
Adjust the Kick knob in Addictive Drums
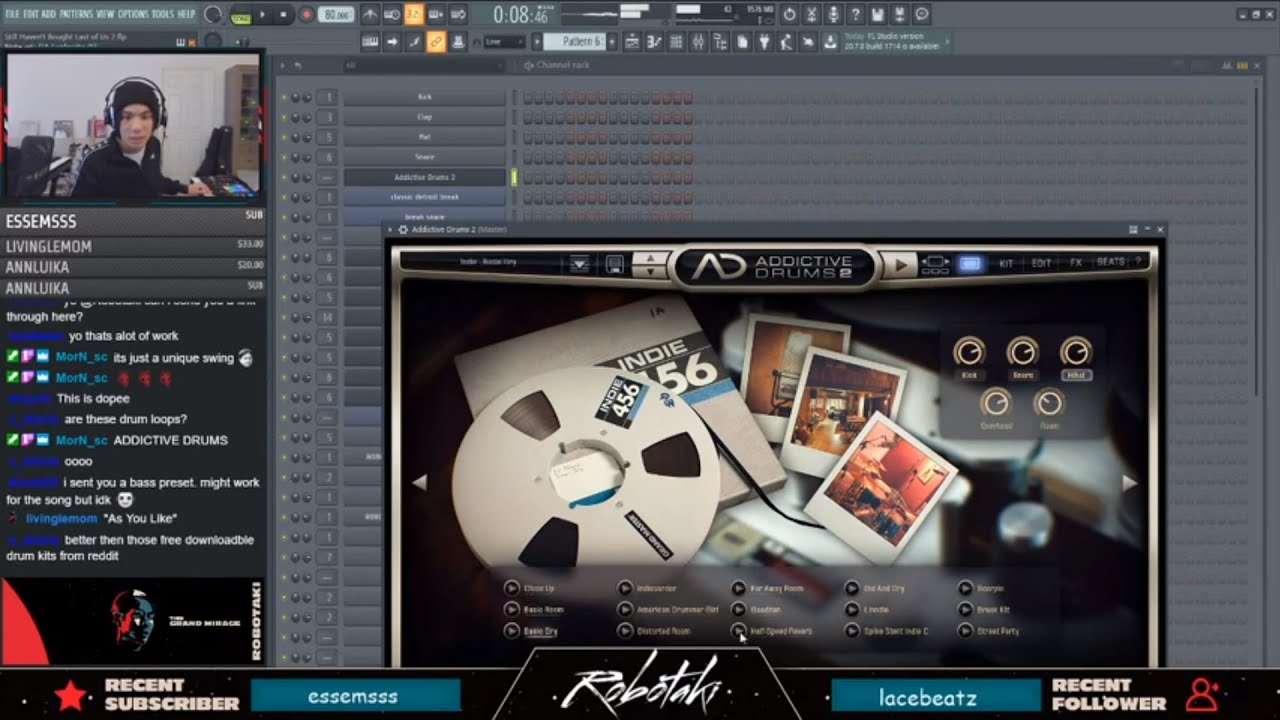[968, 351]
